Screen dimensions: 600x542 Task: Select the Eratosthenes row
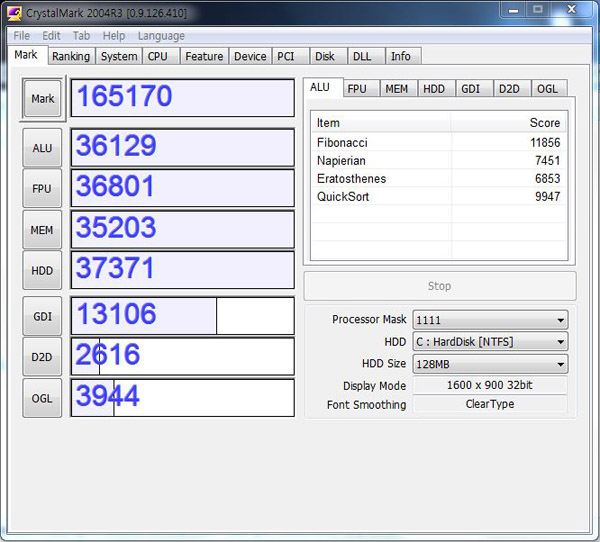tap(439, 178)
